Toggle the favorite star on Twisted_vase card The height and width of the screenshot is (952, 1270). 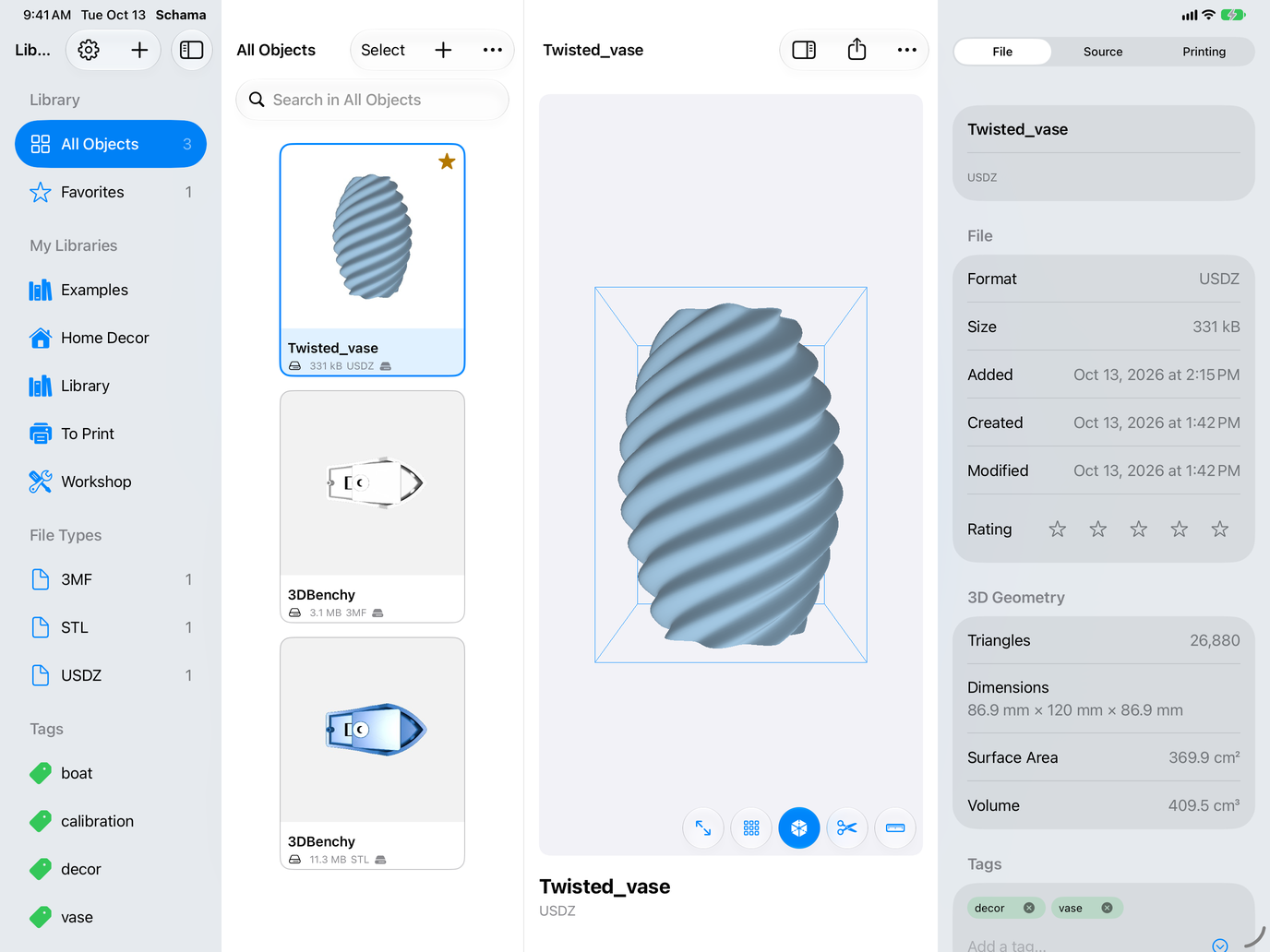point(447,161)
